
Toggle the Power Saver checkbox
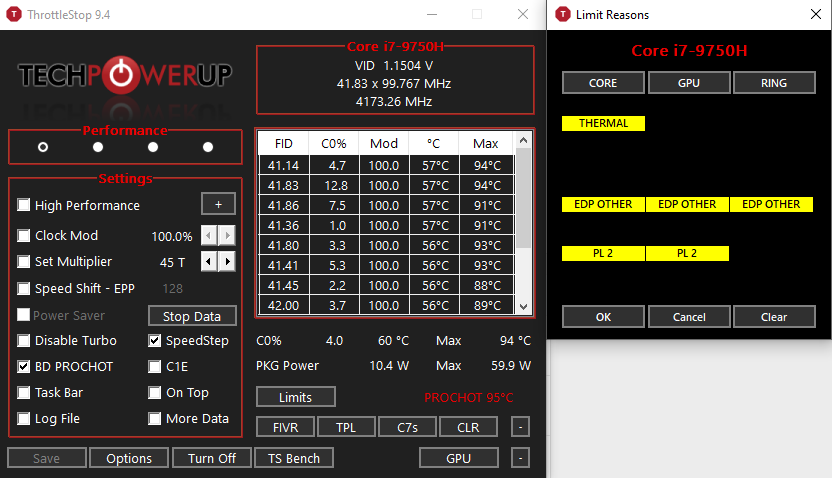23,315
